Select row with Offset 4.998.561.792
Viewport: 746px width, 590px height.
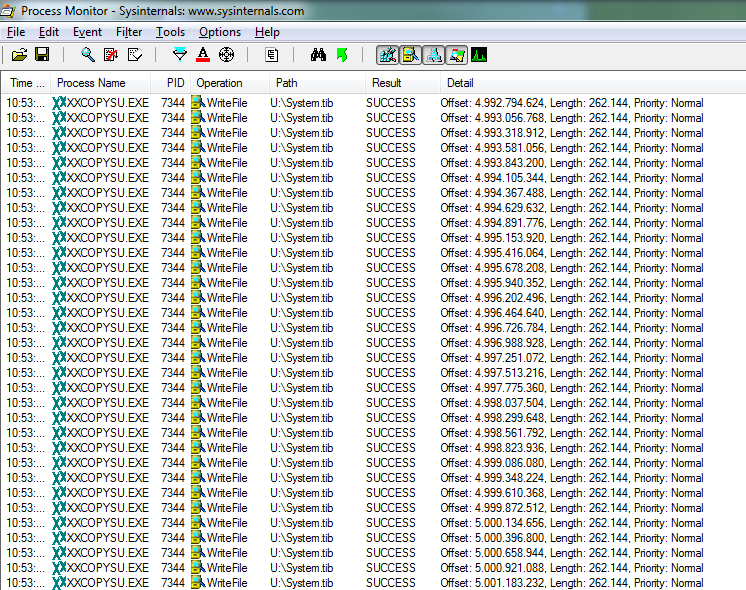(373, 433)
